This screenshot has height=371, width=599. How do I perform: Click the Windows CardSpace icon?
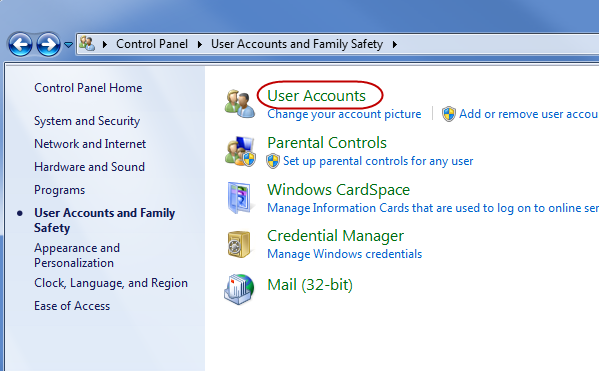pos(240,198)
